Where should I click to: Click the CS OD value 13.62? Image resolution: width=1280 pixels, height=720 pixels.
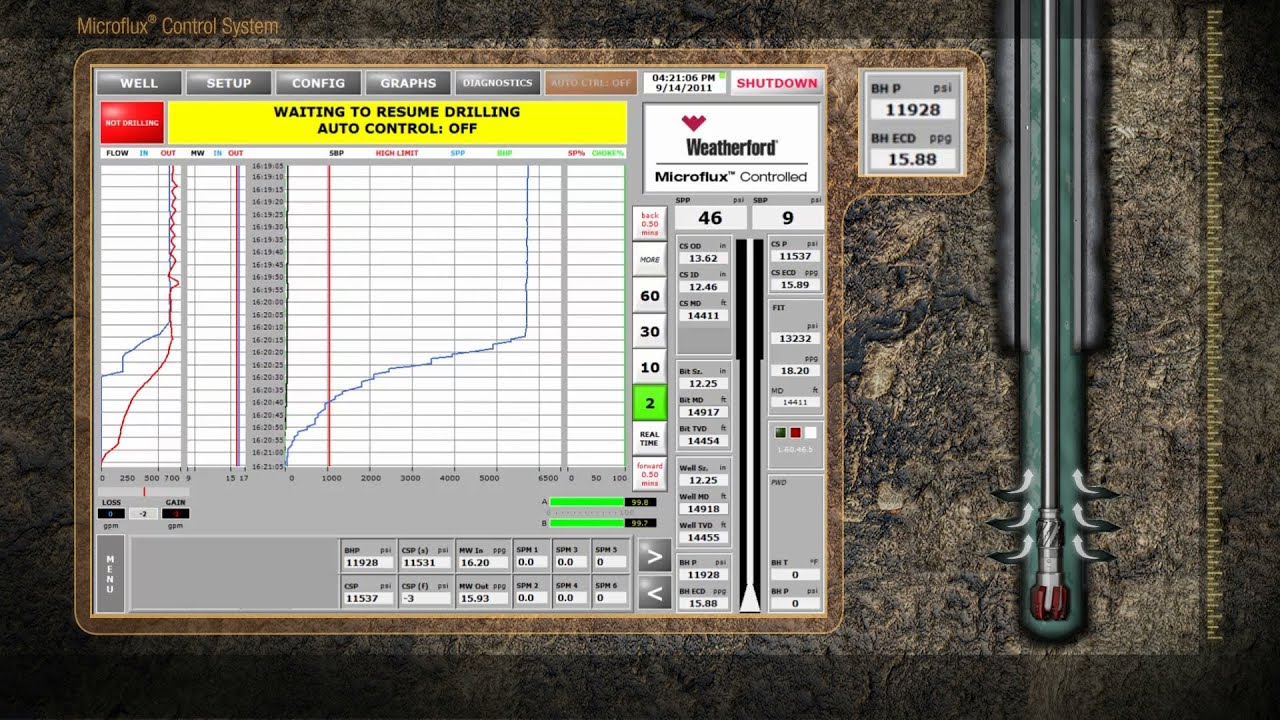tap(704, 258)
